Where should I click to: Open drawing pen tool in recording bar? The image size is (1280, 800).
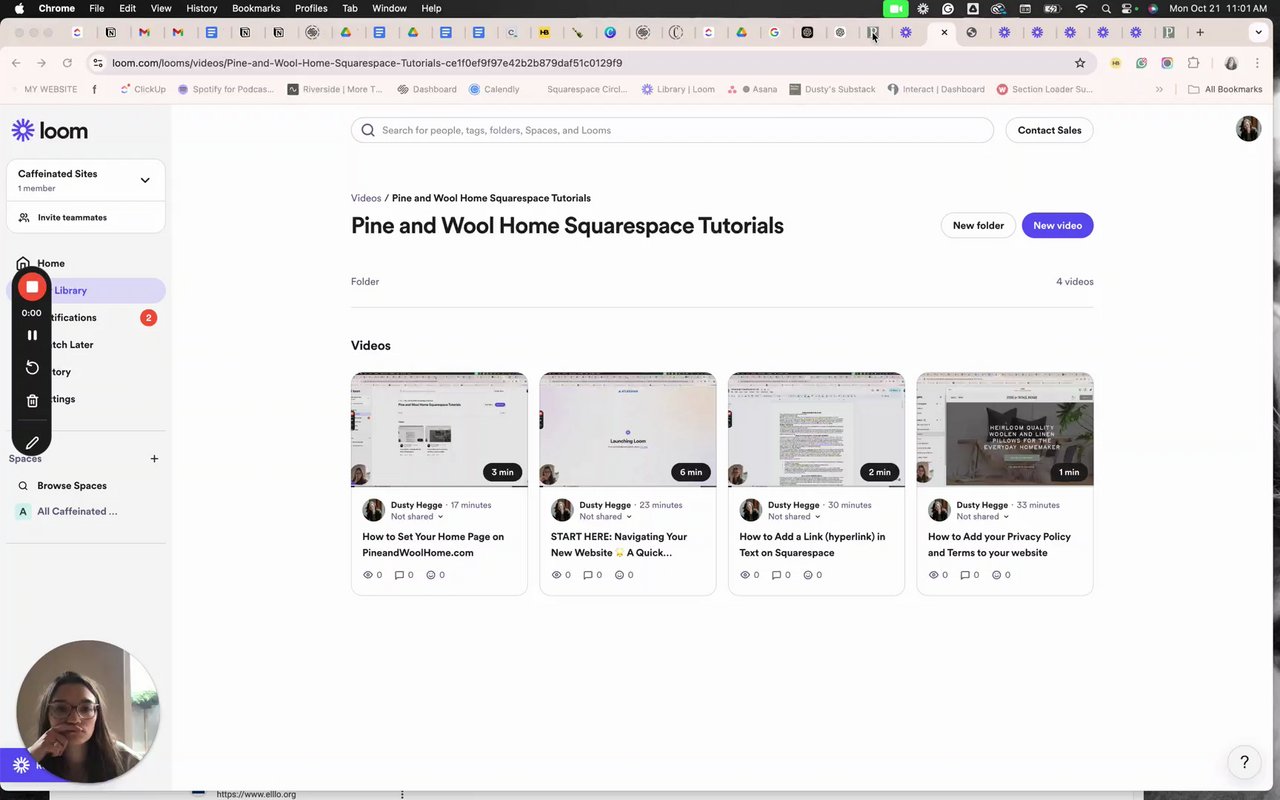click(32, 442)
